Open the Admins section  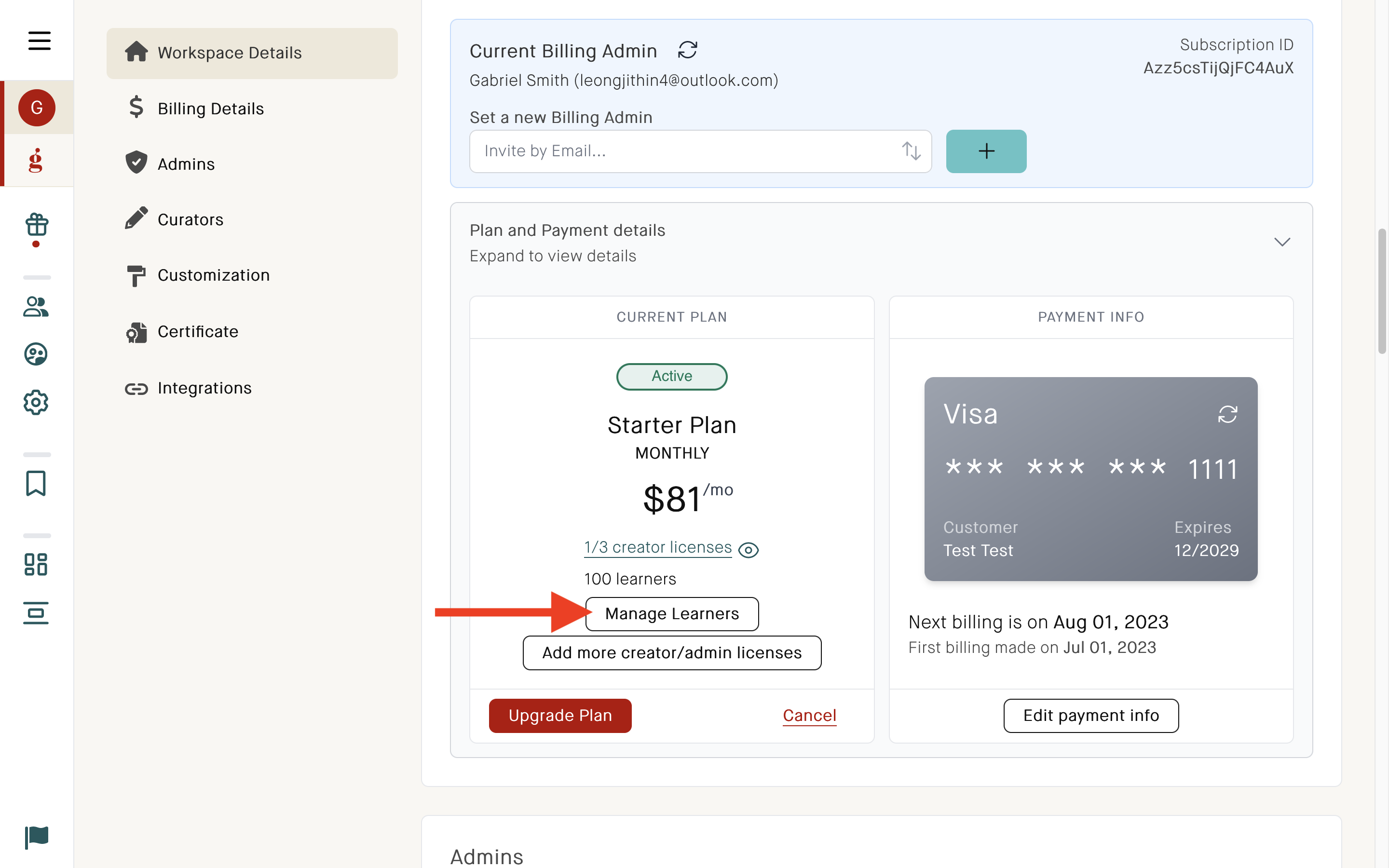tap(170, 163)
